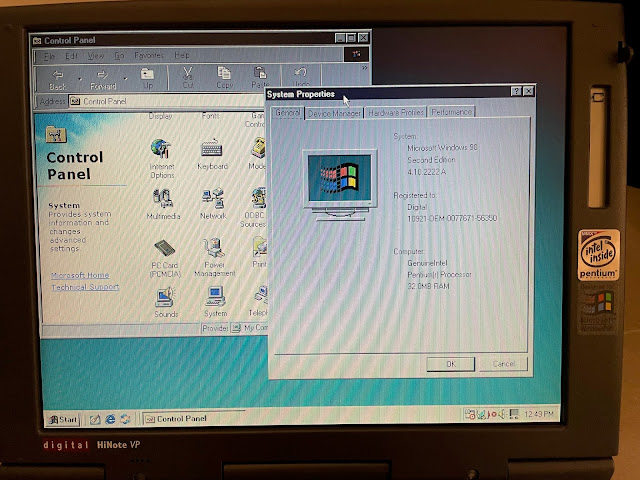Click Cancel in System Properties
This screenshot has height=480, width=640.
coord(503,364)
